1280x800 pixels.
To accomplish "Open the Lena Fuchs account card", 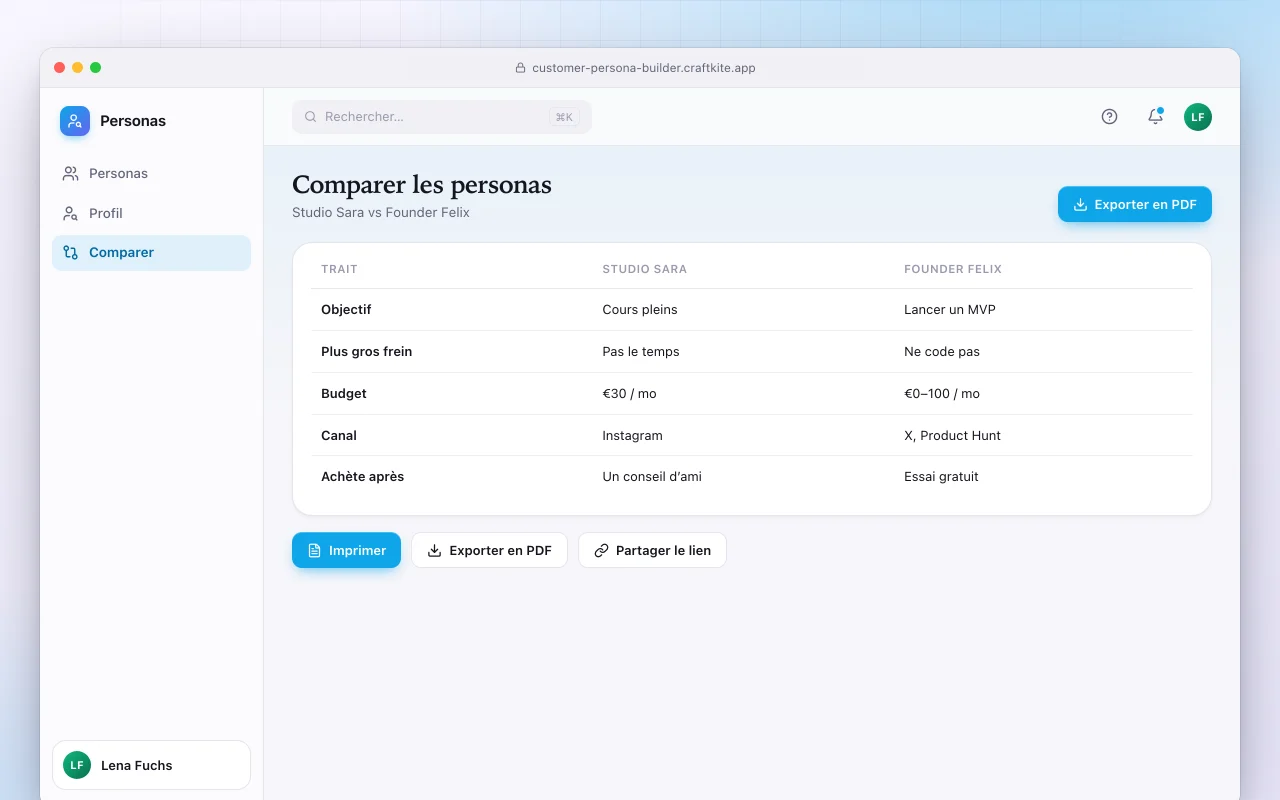I will (x=151, y=765).
